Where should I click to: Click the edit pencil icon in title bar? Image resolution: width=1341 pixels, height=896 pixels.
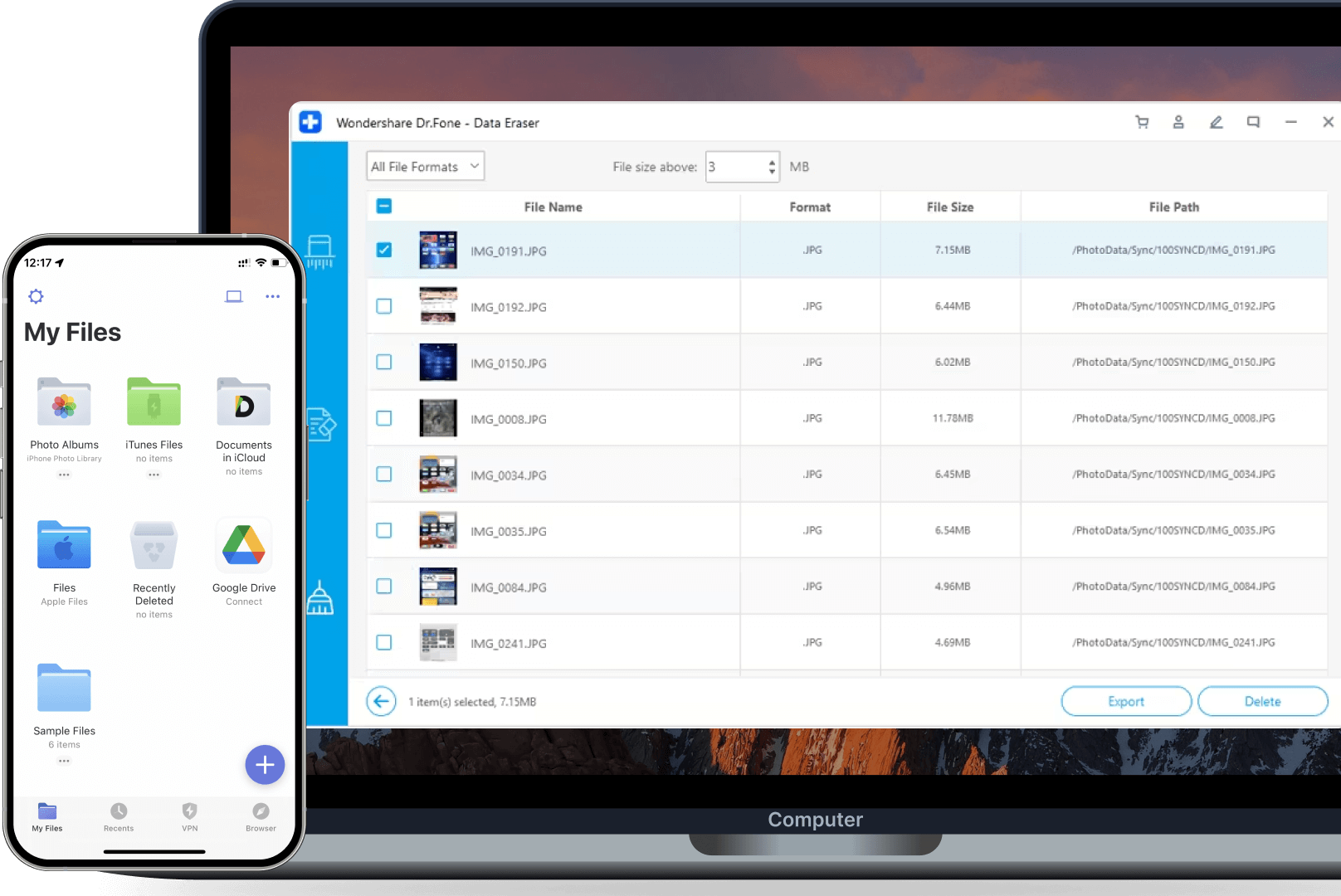tap(1216, 122)
